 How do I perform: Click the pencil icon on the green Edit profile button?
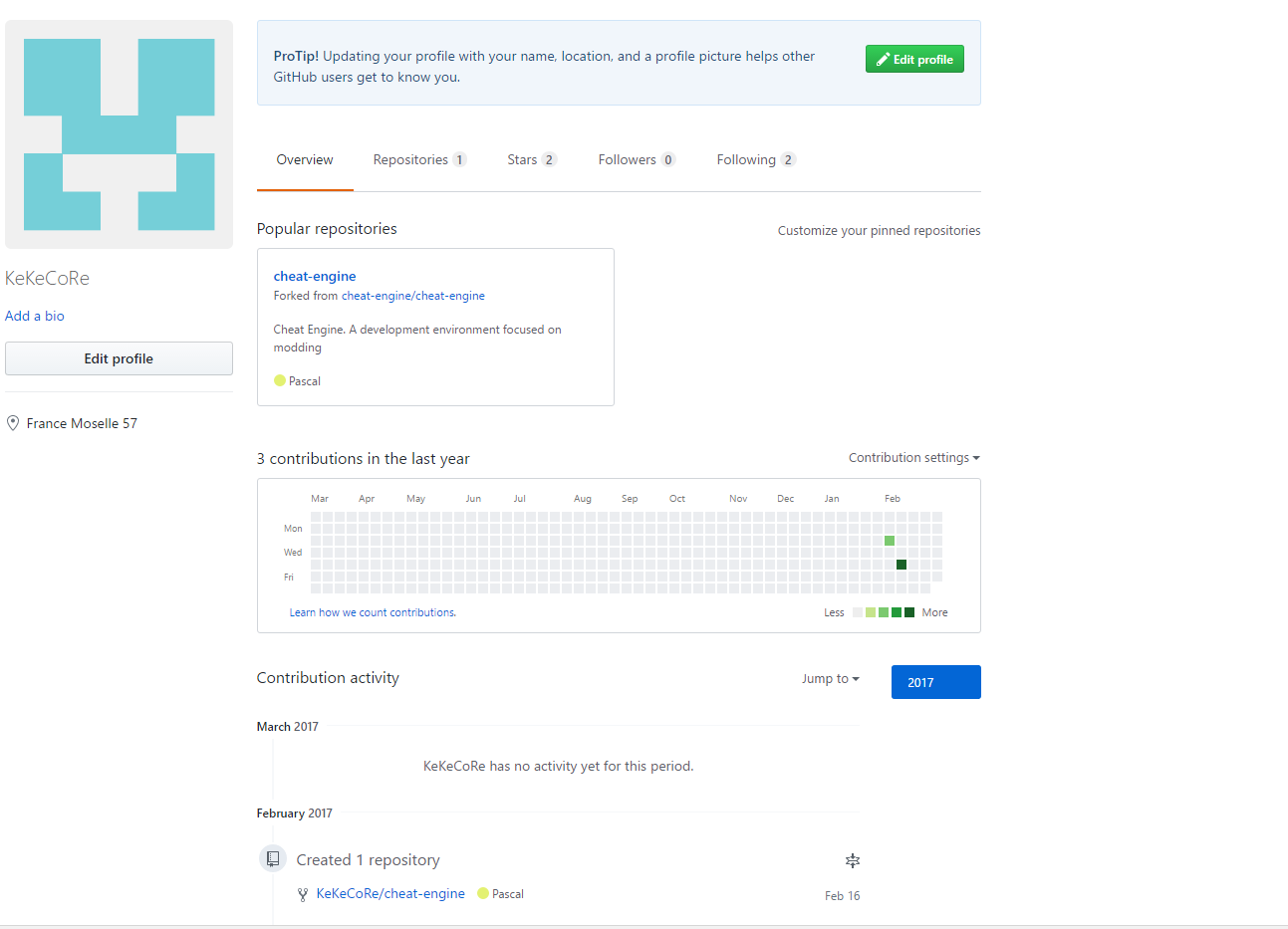pos(883,60)
